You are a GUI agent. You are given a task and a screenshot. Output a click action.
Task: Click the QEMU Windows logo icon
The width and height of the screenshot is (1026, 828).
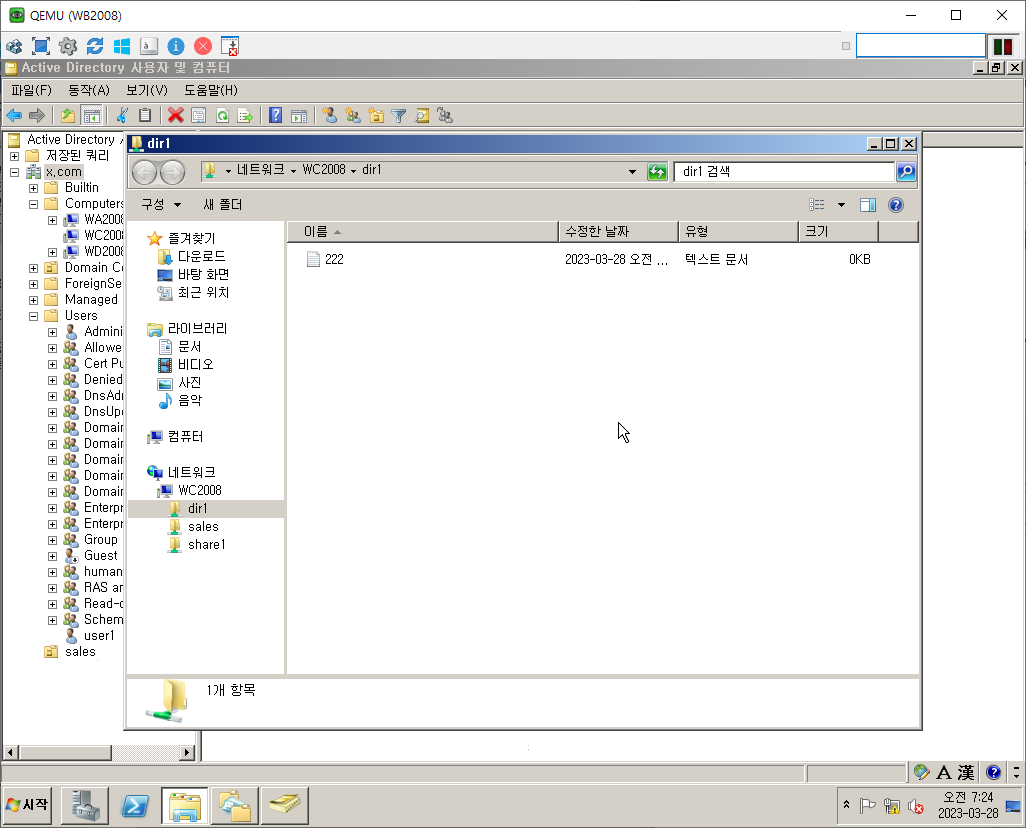click(122, 46)
